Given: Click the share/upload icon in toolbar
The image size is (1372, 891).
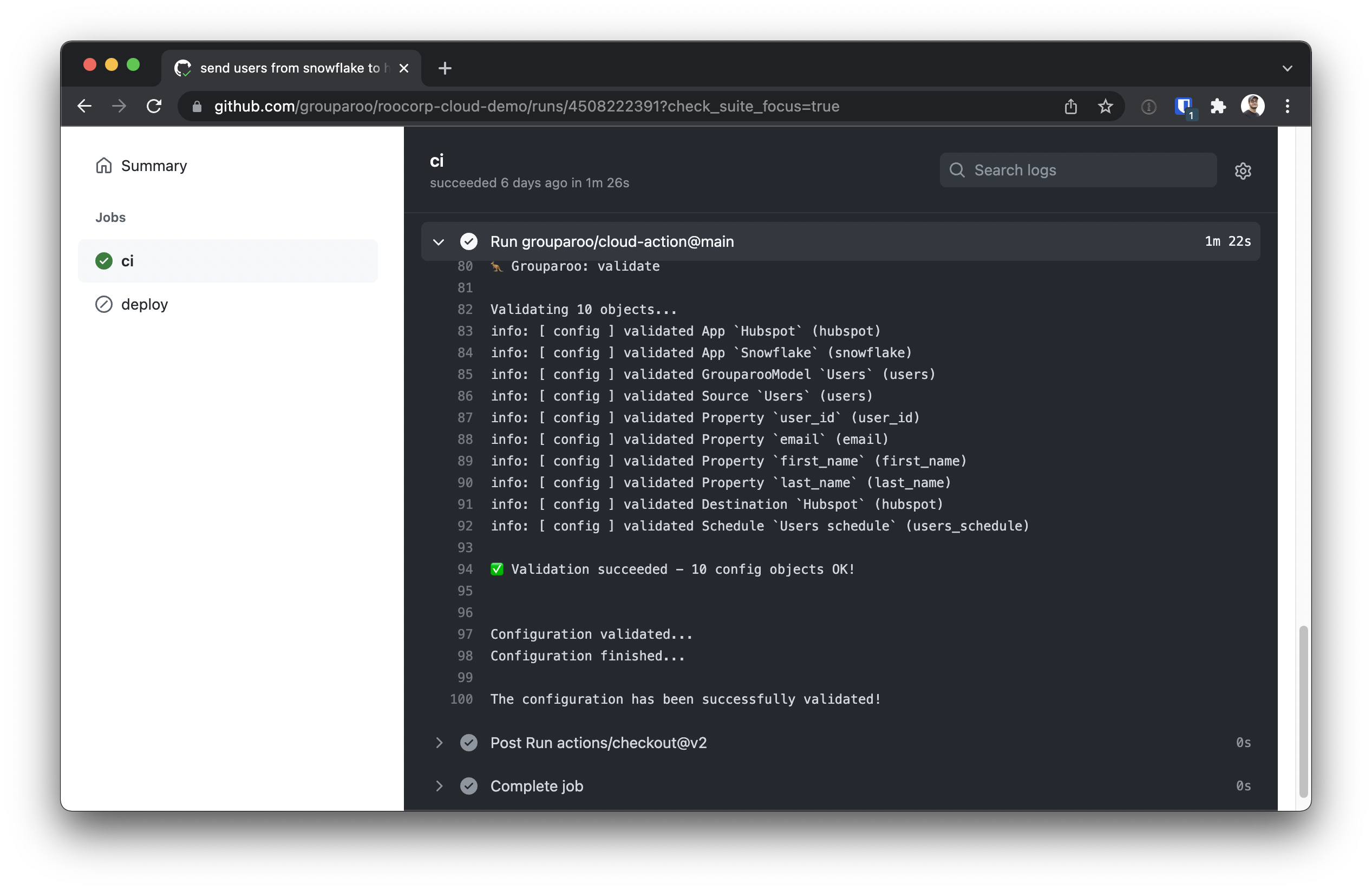Looking at the screenshot, I should point(1071,106).
